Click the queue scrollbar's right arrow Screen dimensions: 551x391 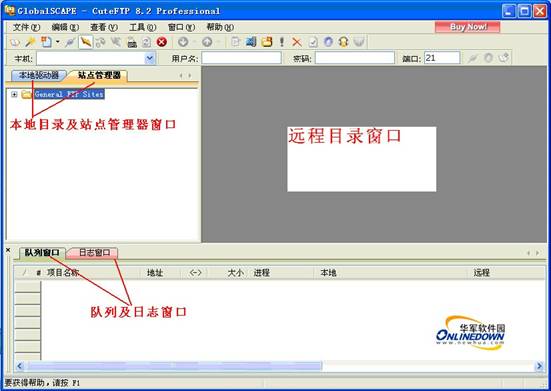pos(539,366)
